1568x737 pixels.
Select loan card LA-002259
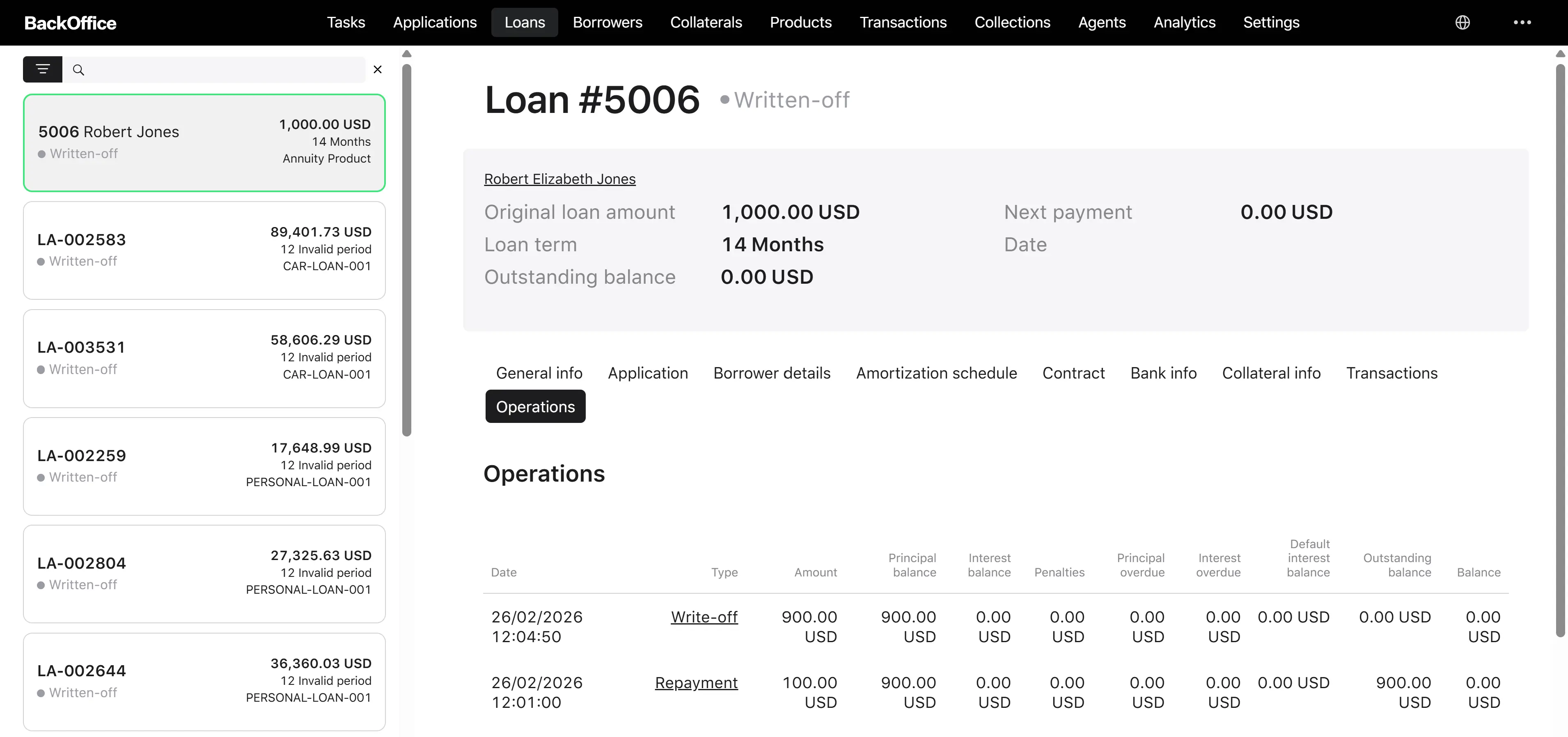204,466
